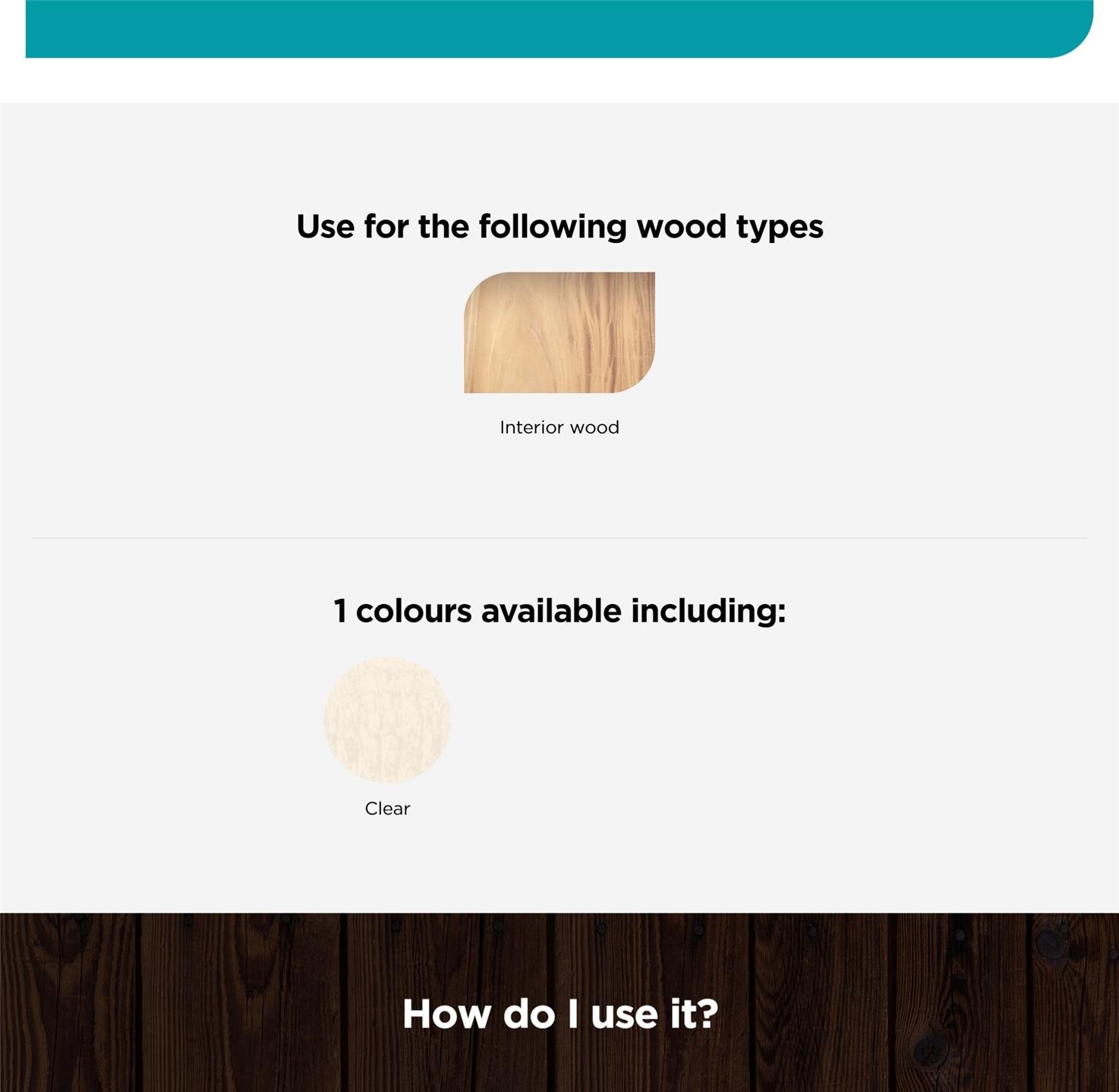This screenshot has height=1092, width=1119.
Task: Click the word "wood types" in the heading
Action: (730, 227)
